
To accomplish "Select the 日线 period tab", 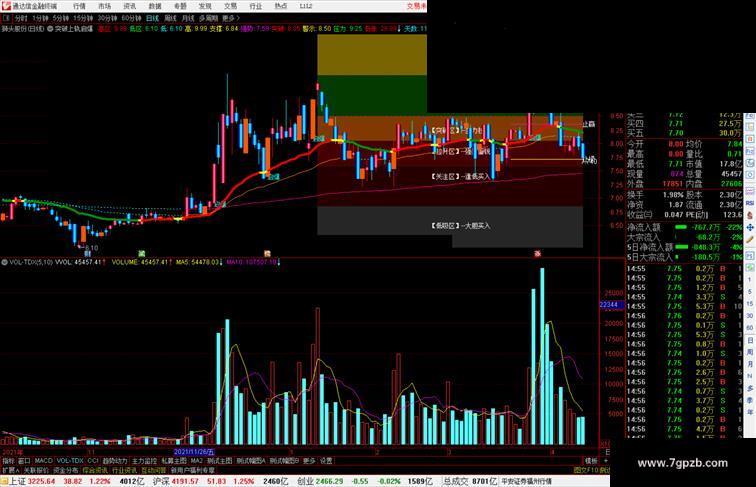I will click(x=152, y=18).
